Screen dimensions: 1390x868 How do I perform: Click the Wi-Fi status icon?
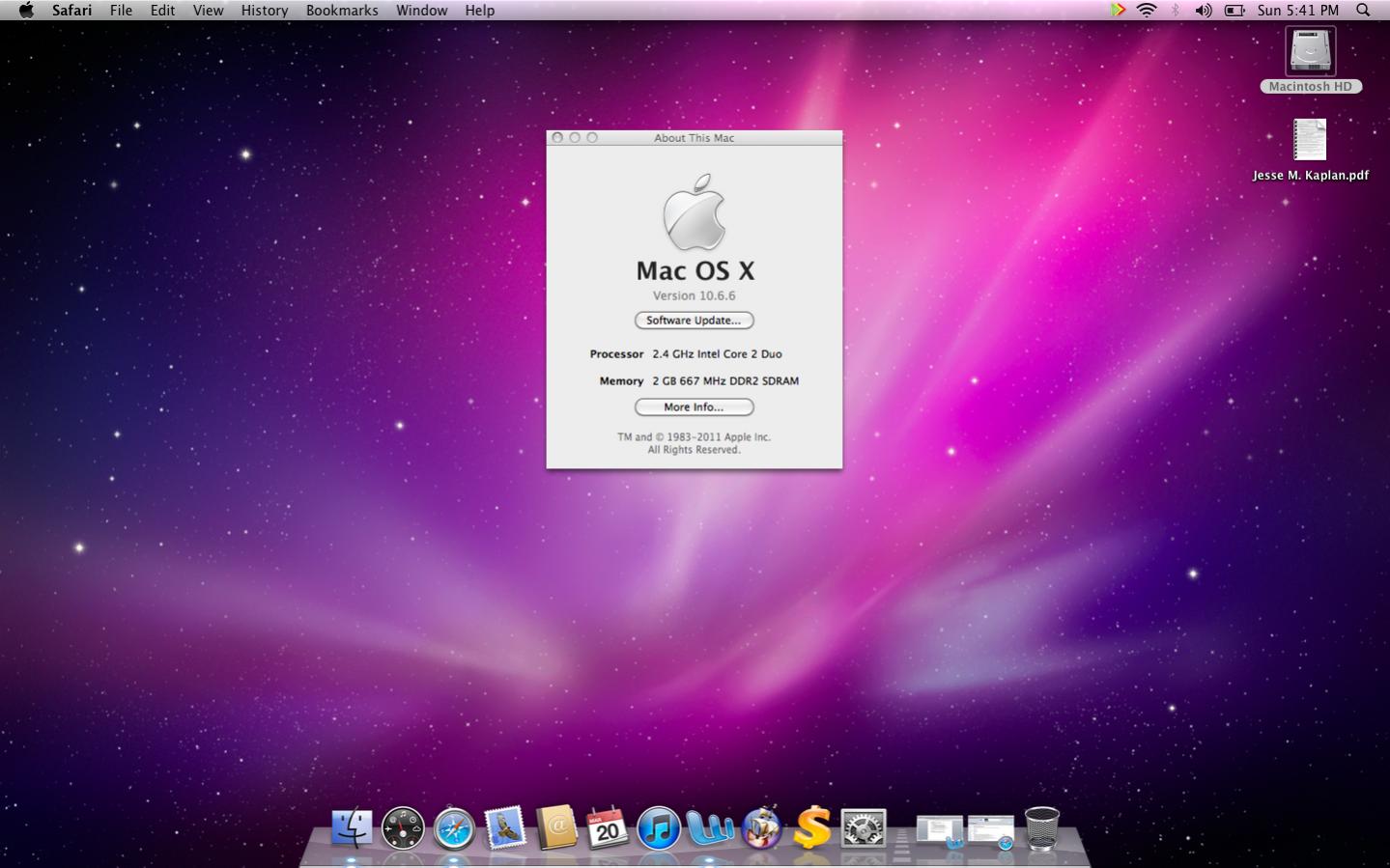pos(1147,10)
